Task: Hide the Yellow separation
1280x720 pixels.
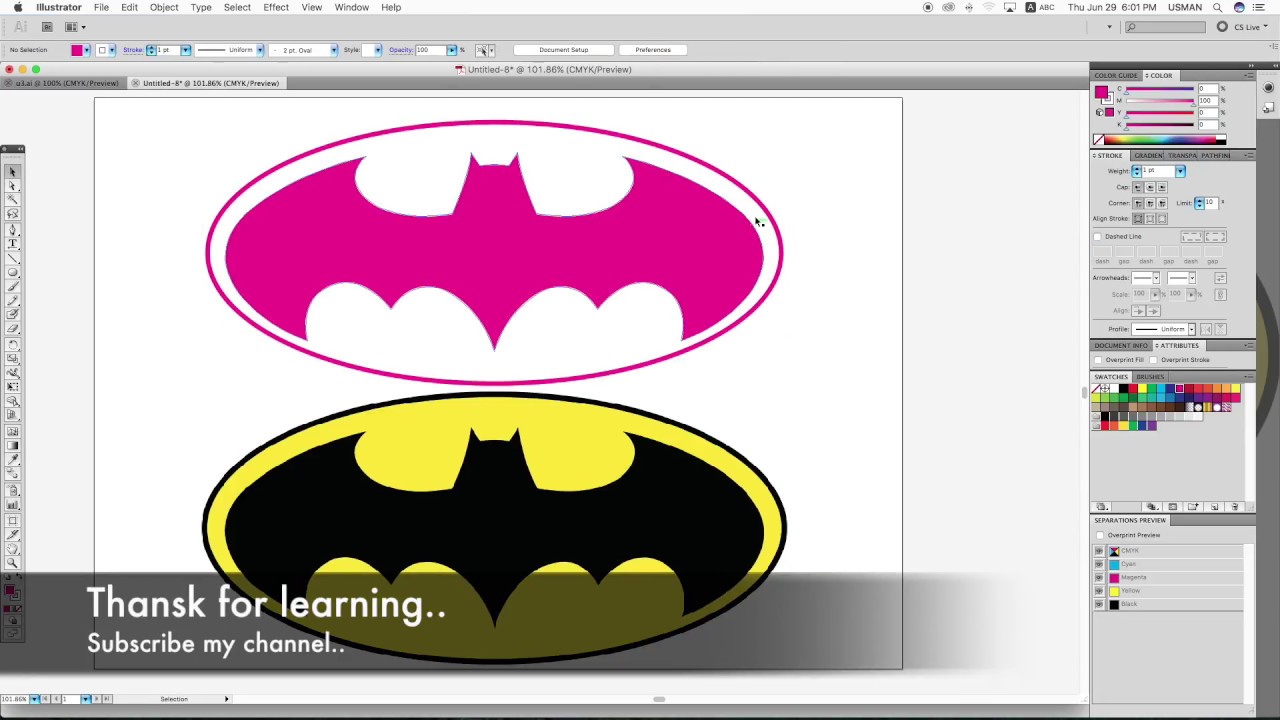Action: tap(1099, 591)
